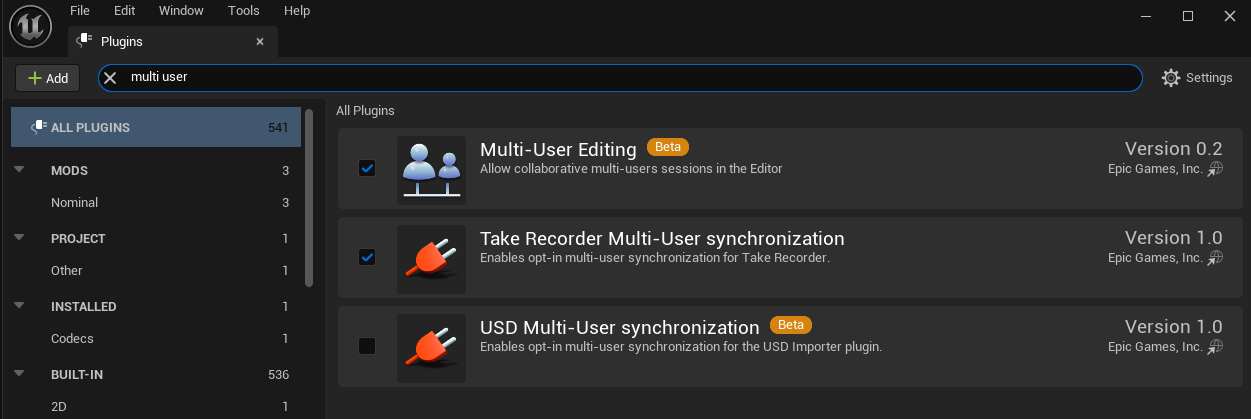The width and height of the screenshot is (1251, 419).
Task: Click the Add button
Action: tap(47, 78)
